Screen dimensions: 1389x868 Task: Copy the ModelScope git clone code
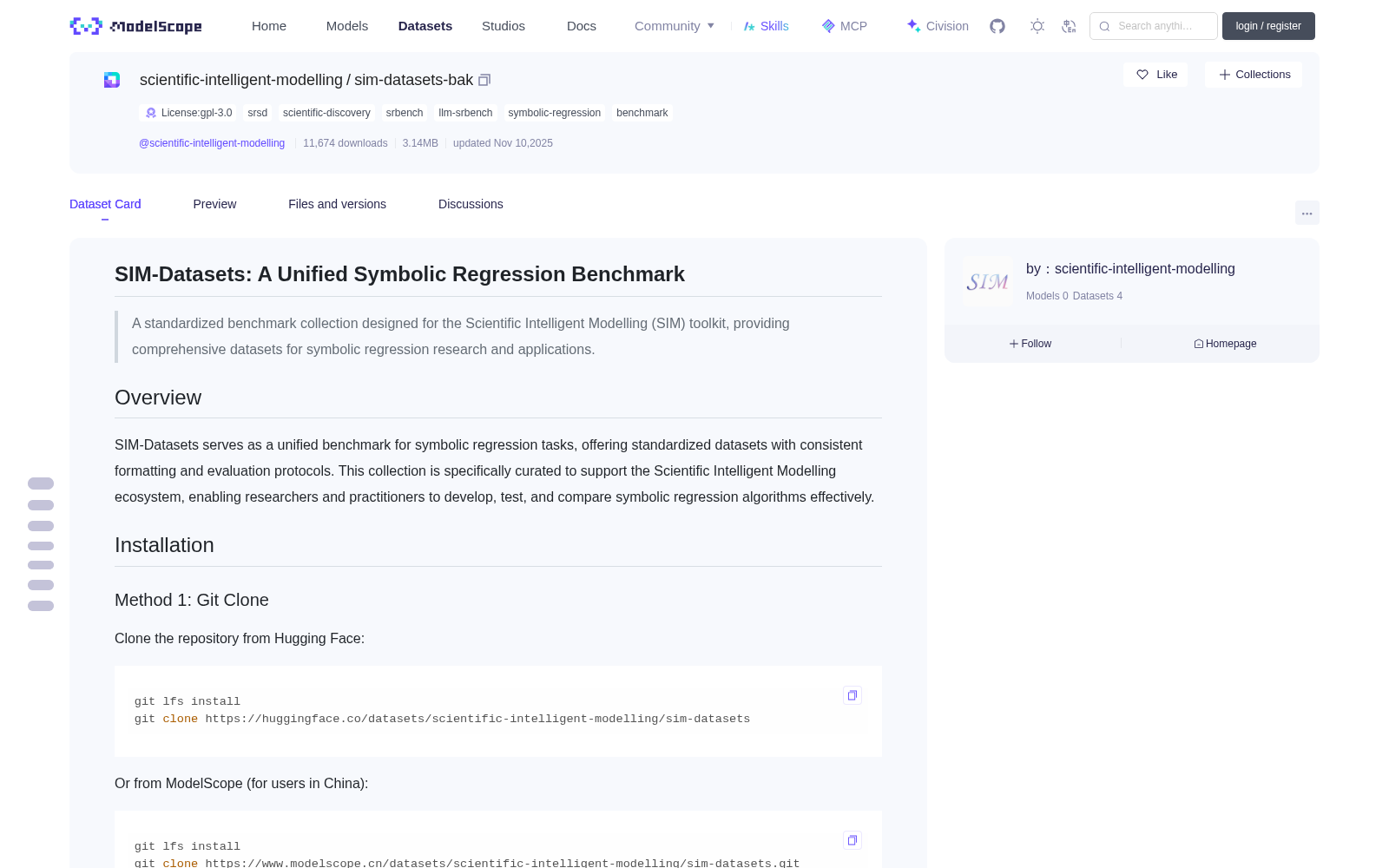pyautogui.click(x=852, y=840)
